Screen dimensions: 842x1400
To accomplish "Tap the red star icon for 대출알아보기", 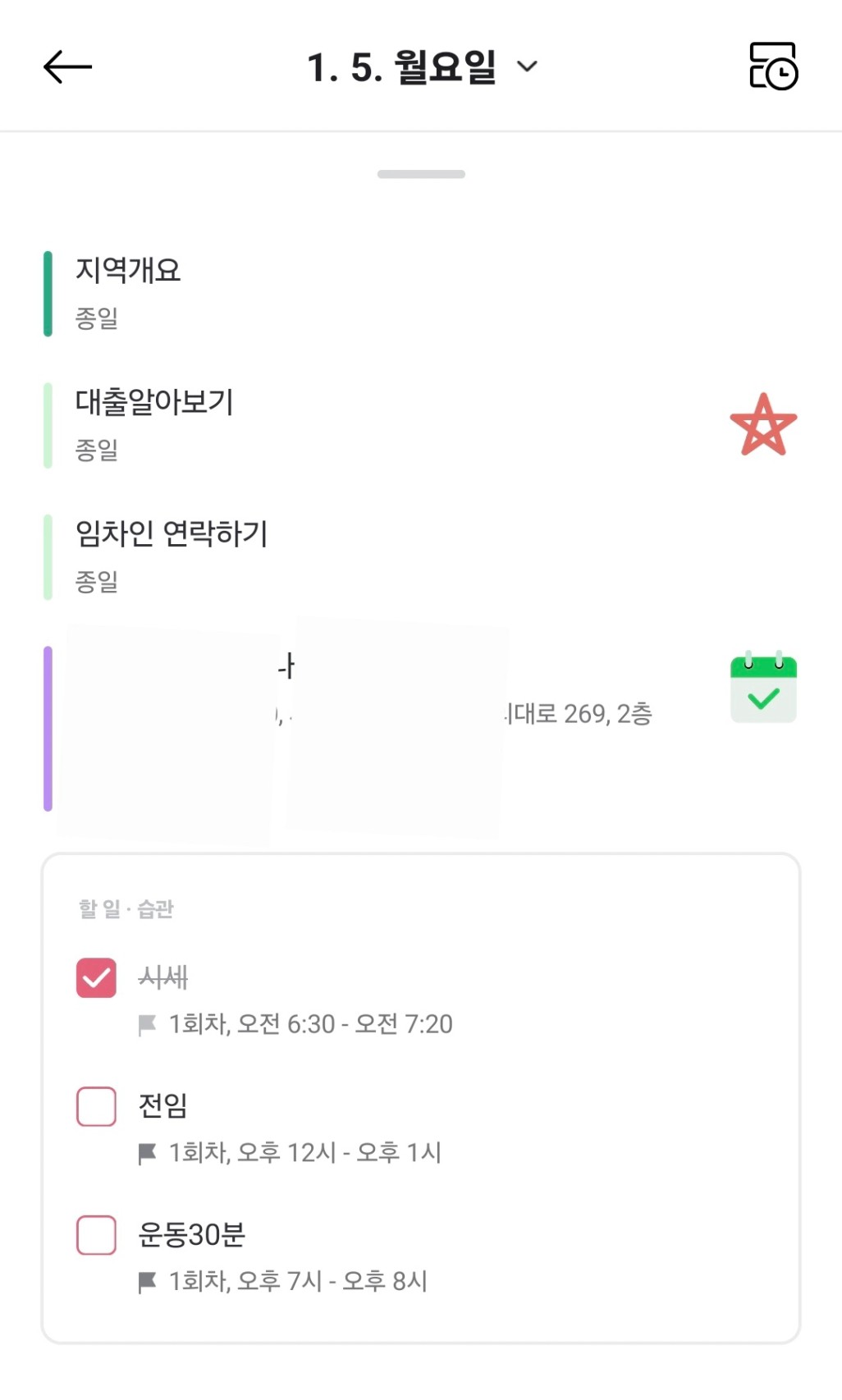I will coord(763,425).
